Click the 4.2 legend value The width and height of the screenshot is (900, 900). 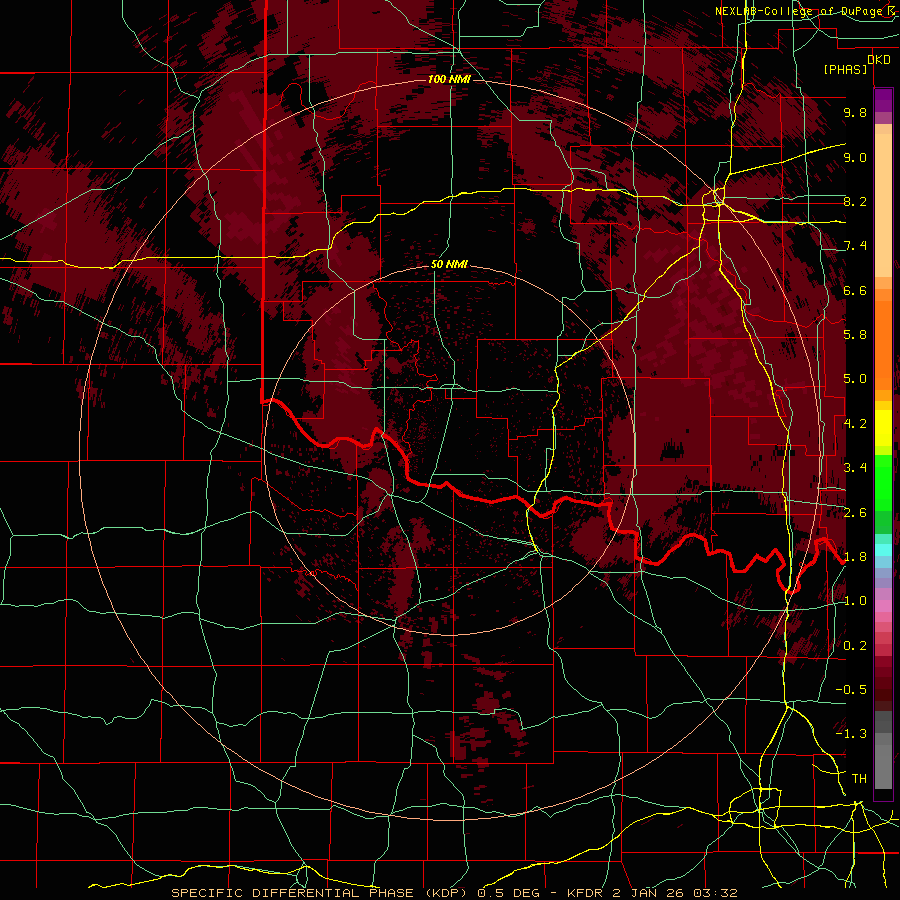855,424
